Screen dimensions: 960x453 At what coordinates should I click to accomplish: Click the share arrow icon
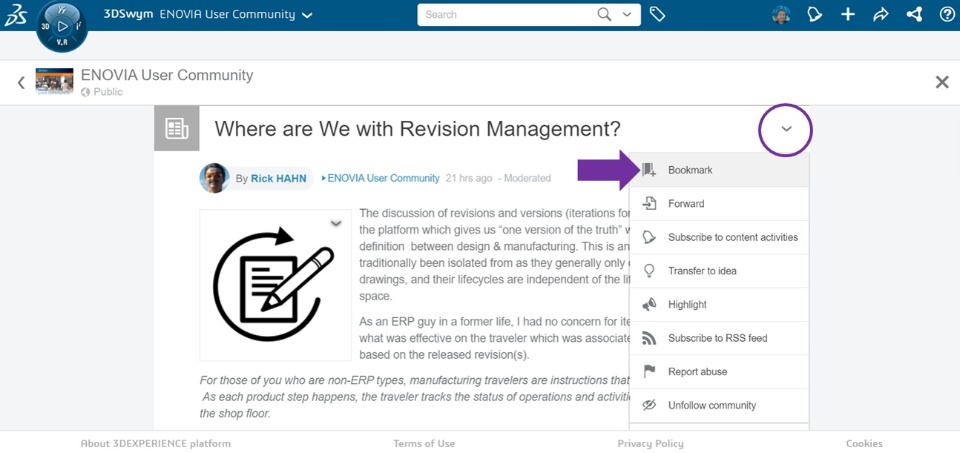coord(880,15)
